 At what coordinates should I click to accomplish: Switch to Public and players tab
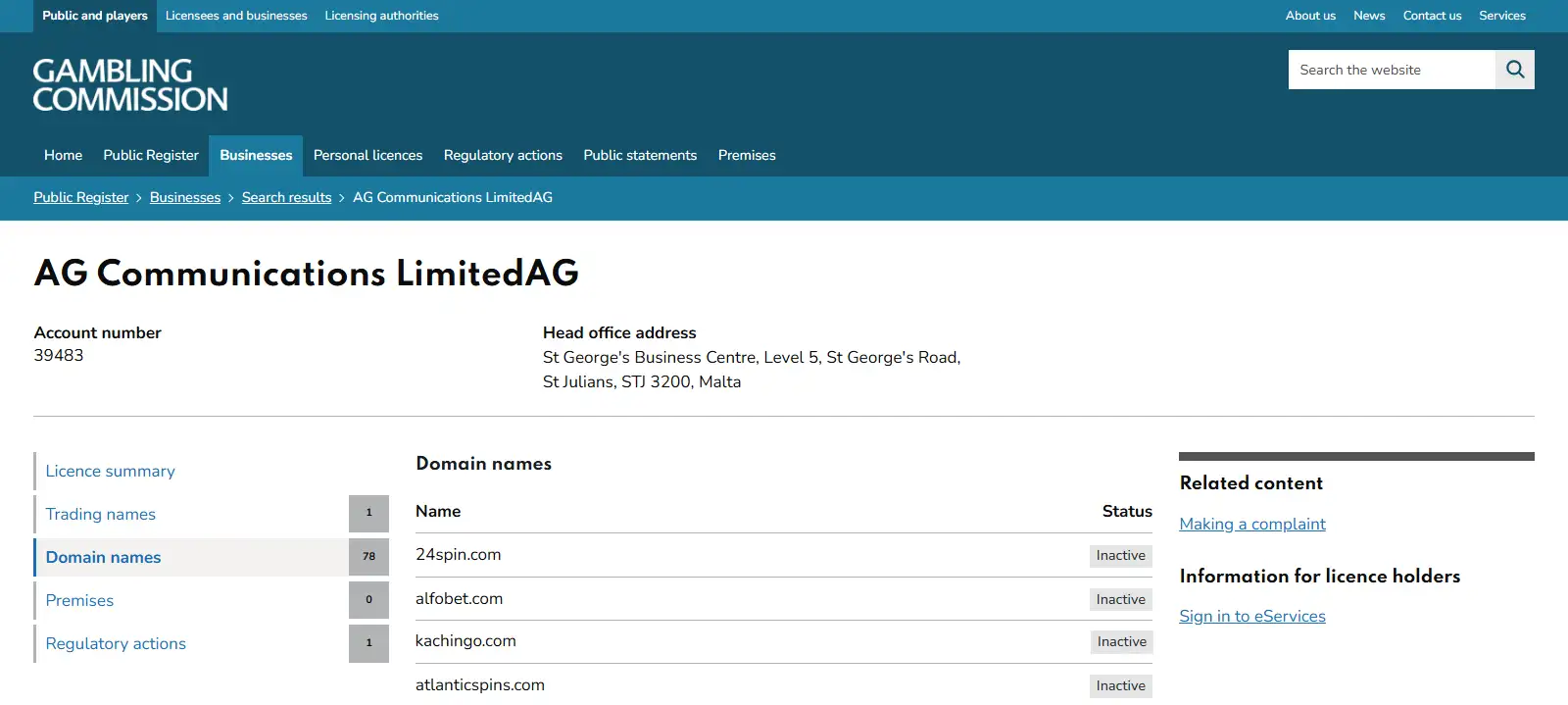(95, 16)
